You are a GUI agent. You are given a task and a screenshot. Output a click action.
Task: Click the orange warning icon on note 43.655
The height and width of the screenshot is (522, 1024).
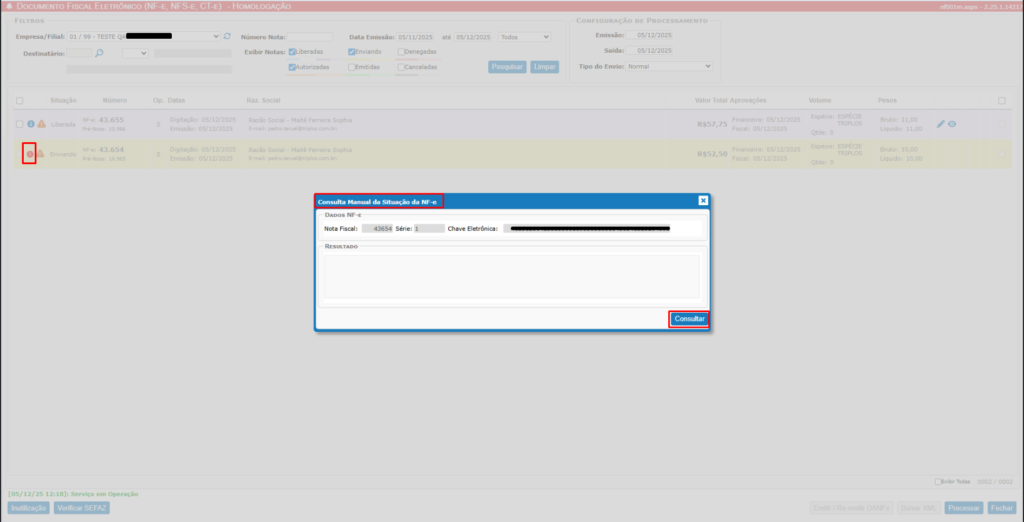click(x=41, y=124)
